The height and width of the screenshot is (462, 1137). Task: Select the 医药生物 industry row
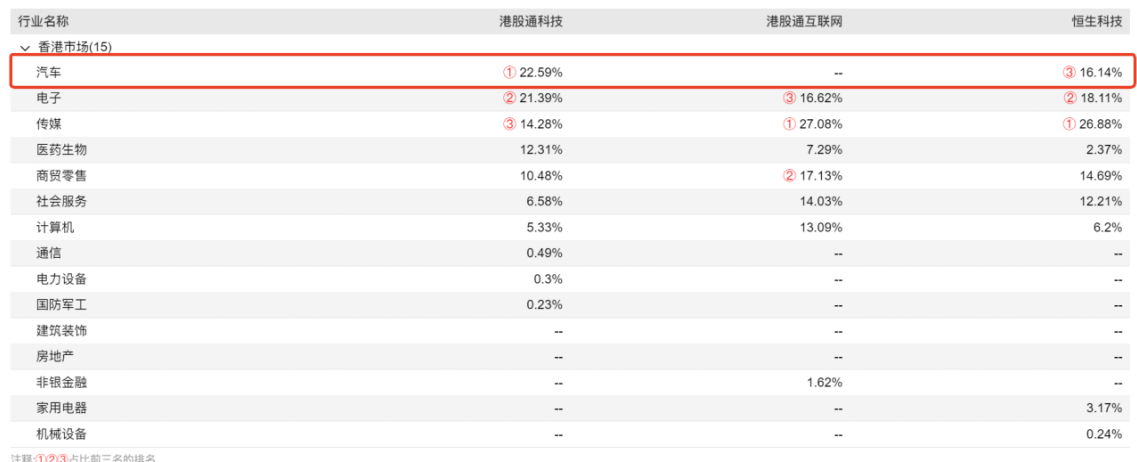point(62,150)
